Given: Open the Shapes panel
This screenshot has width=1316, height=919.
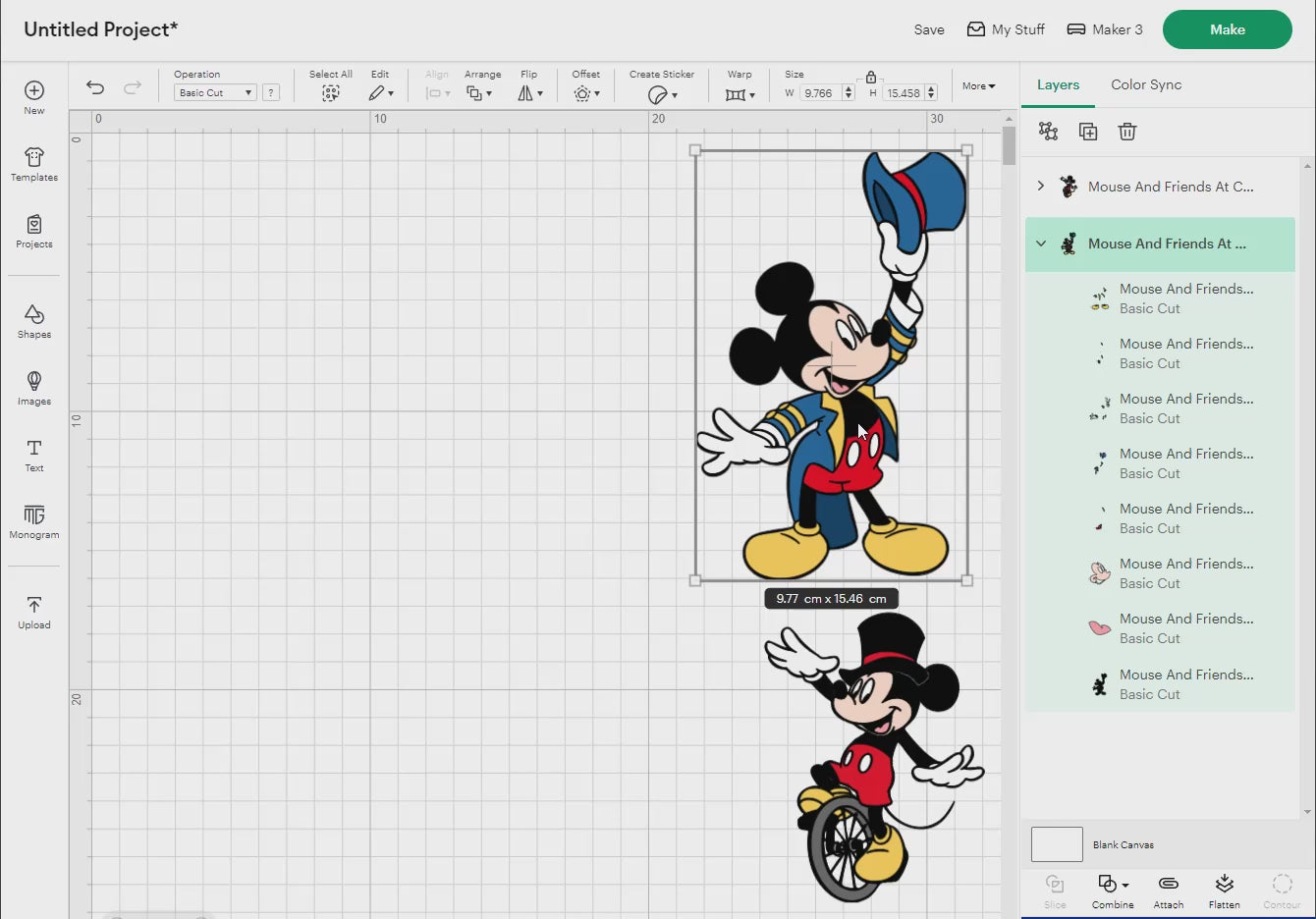Looking at the screenshot, I should click(x=34, y=321).
